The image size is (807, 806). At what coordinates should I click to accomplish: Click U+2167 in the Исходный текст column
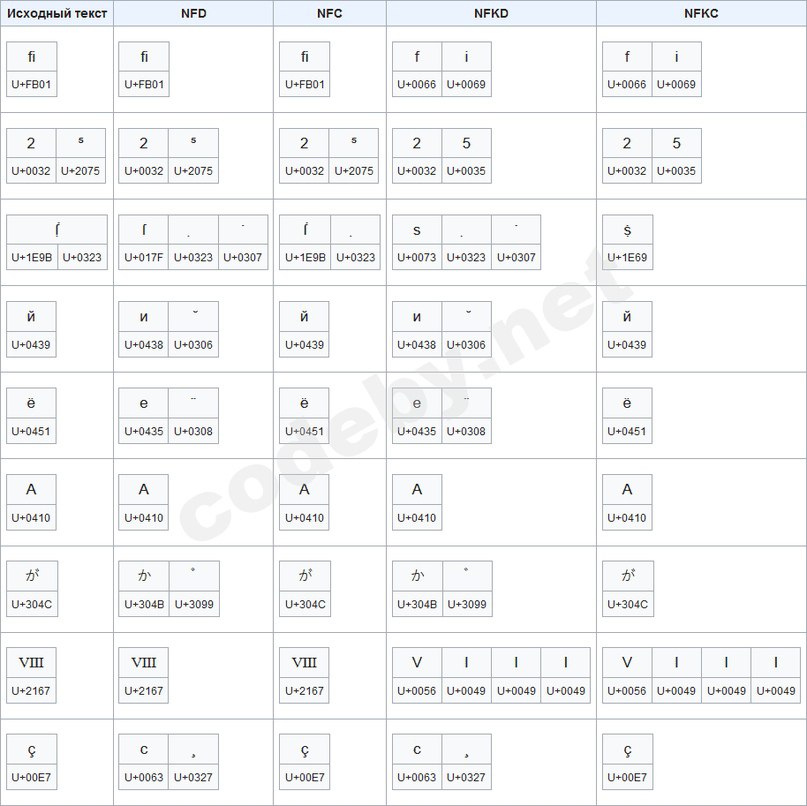(31, 690)
